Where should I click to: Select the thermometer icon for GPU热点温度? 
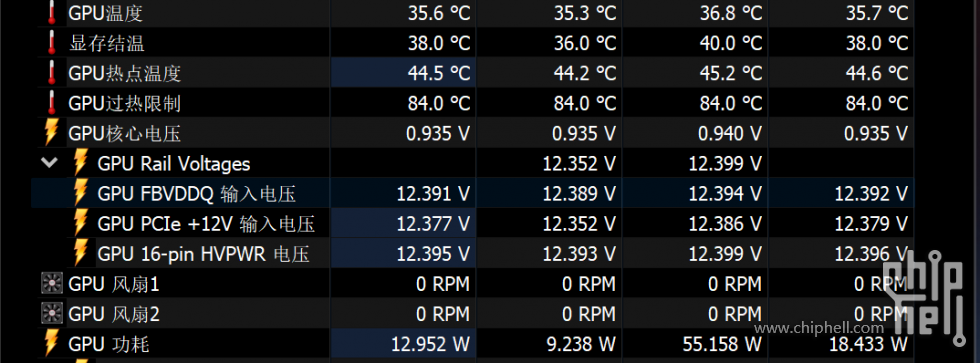[51, 72]
